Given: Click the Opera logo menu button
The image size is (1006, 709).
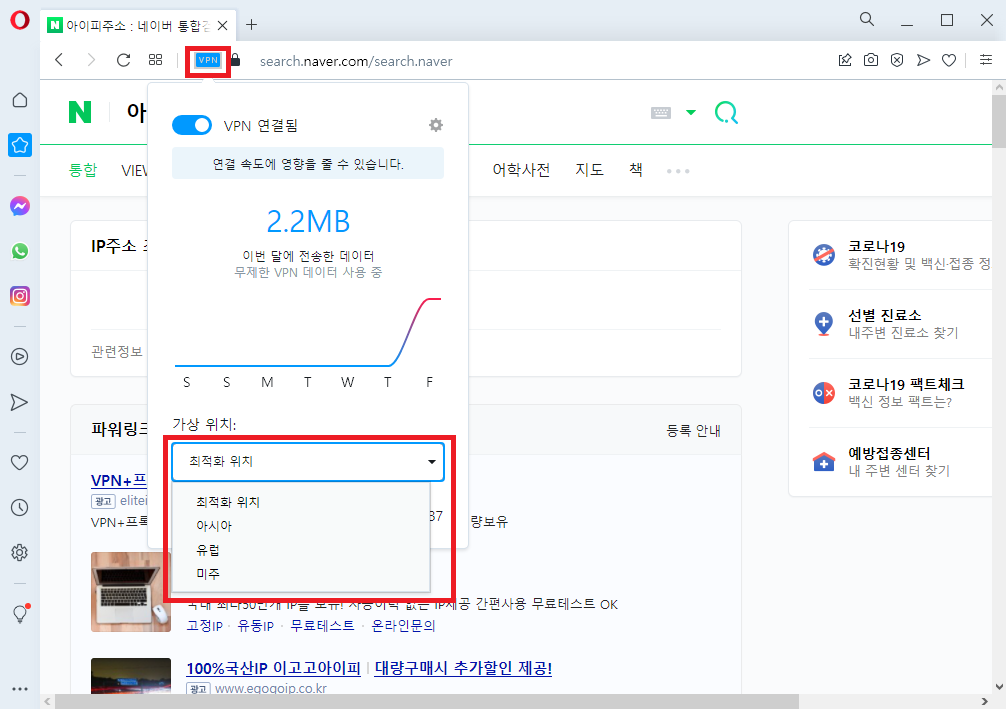Looking at the screenshot, I should (19, 21).
